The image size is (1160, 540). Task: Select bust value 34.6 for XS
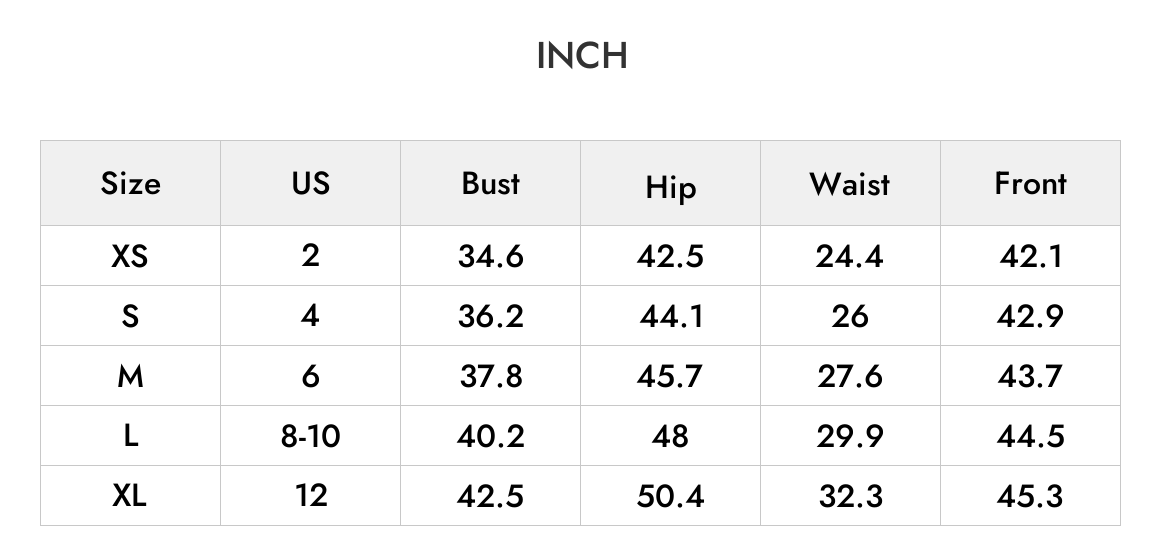point(490,256)
